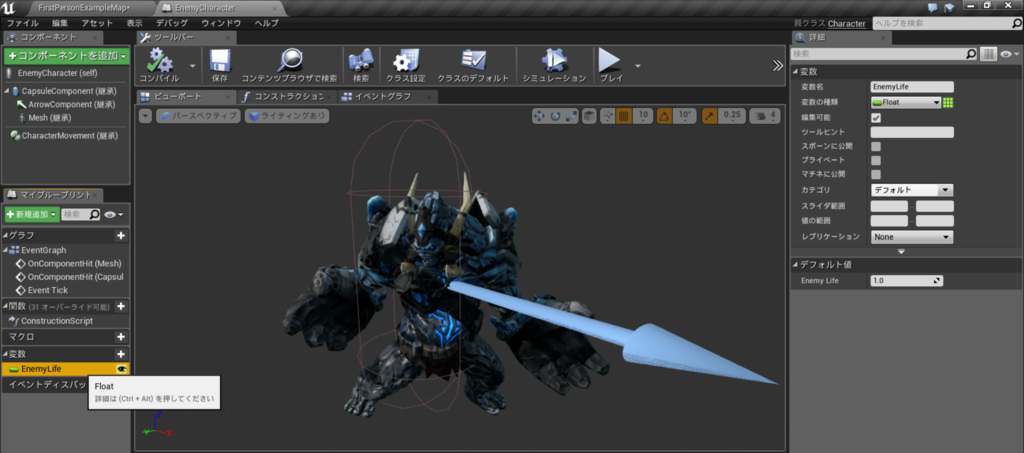This screenshot has width=1024, height=453.
Task: Click コンポーネントを追加 button
Action: 67,56
